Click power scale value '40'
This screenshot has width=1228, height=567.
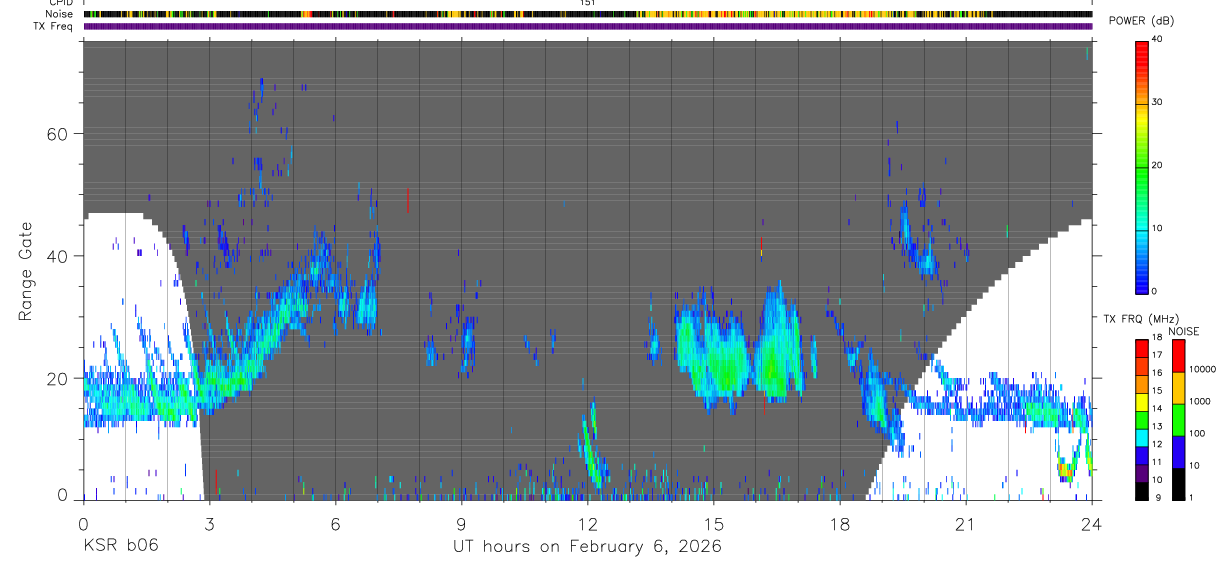tap(1157, 40)
